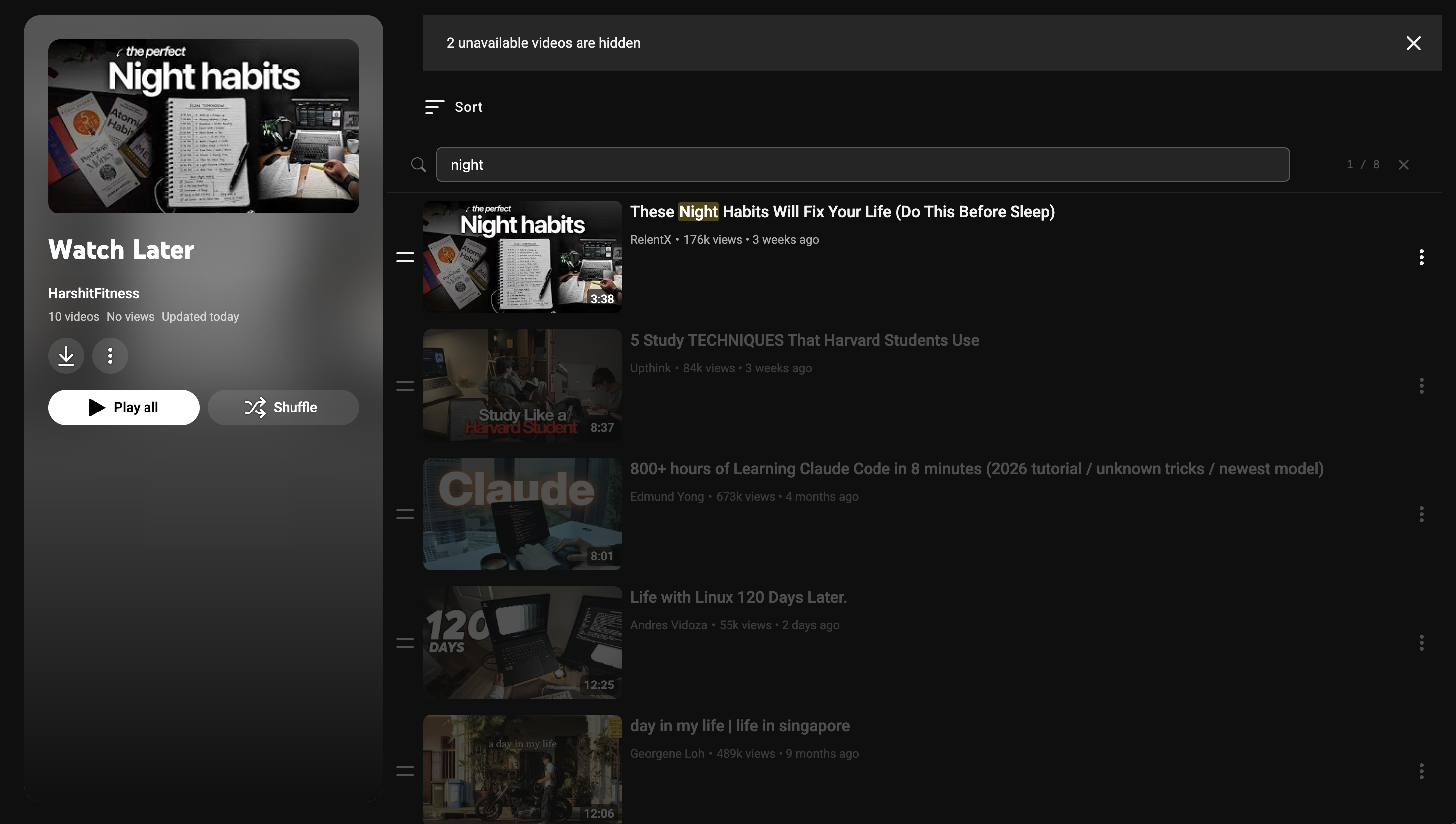
Task: Click the magnifier search icon
Action: (x=418, y=165)
